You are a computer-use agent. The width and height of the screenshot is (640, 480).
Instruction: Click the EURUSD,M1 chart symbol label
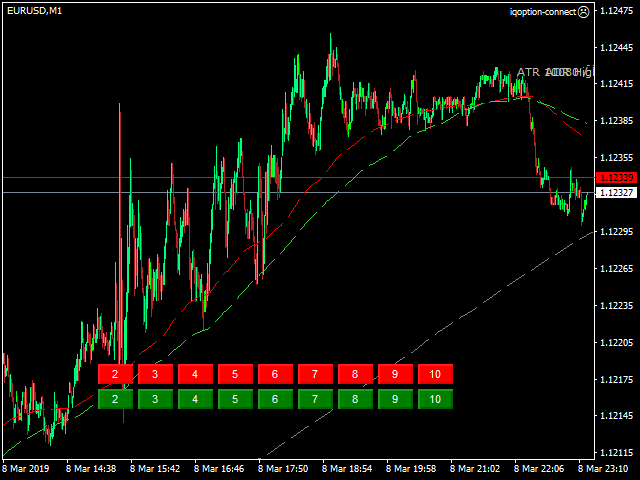(35, 11)
